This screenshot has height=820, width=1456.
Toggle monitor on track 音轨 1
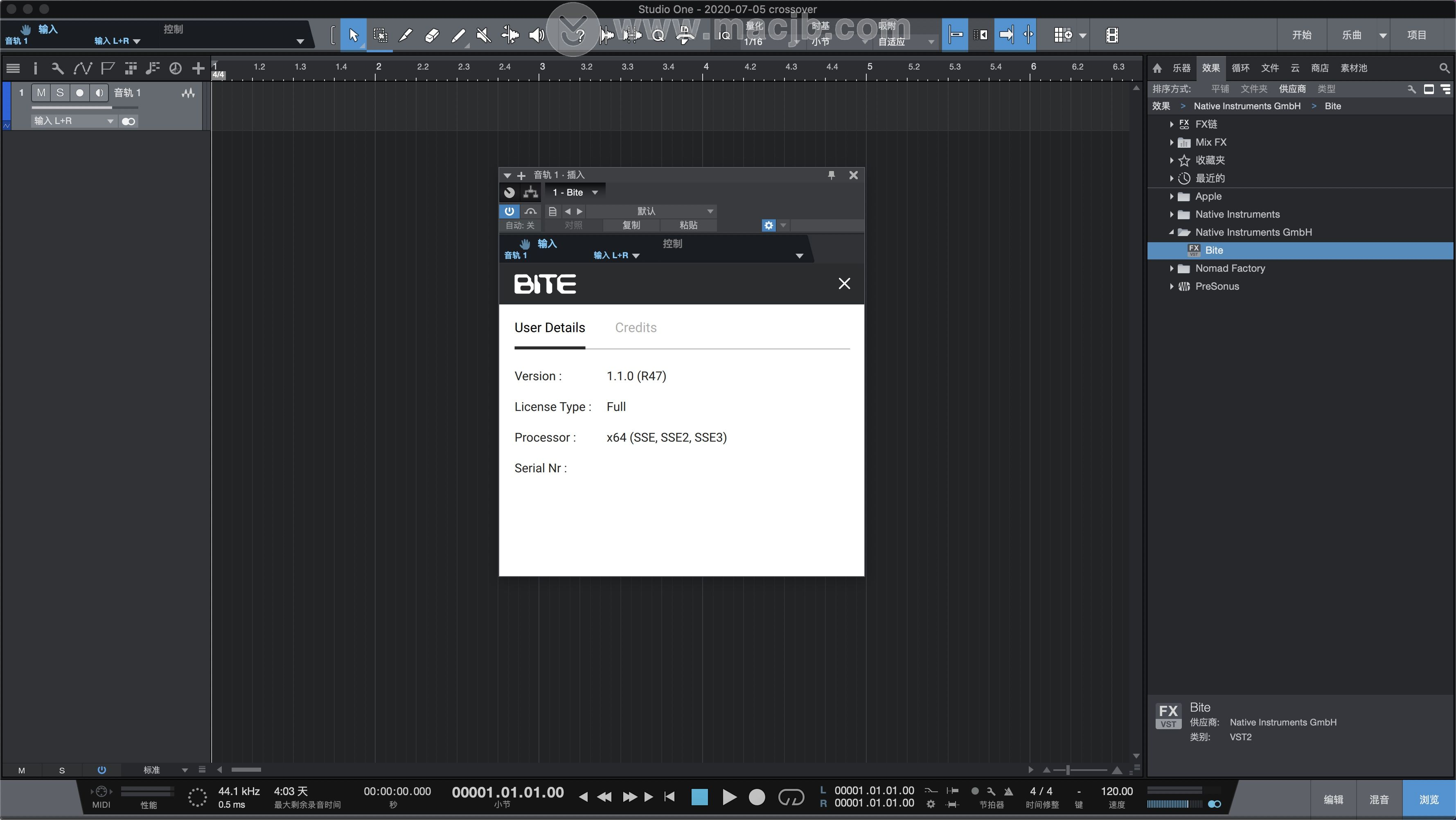point(99,93)
